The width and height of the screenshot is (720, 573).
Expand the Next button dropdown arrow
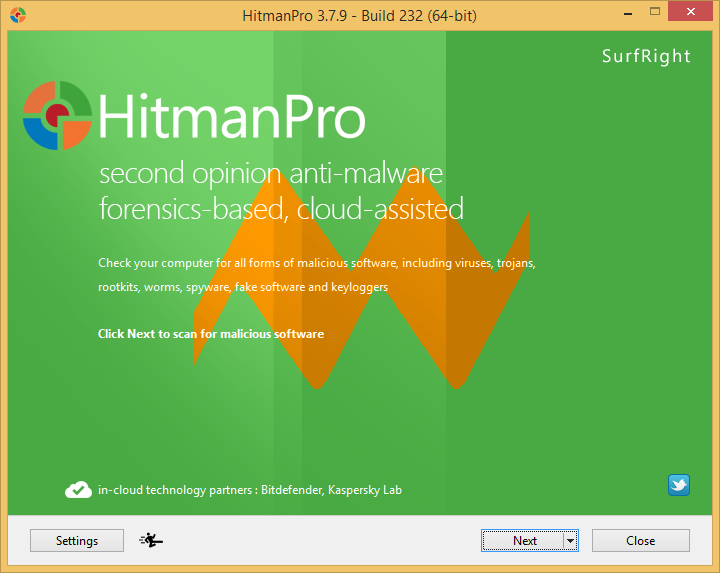pyautogui.click(x=571, y=540)
